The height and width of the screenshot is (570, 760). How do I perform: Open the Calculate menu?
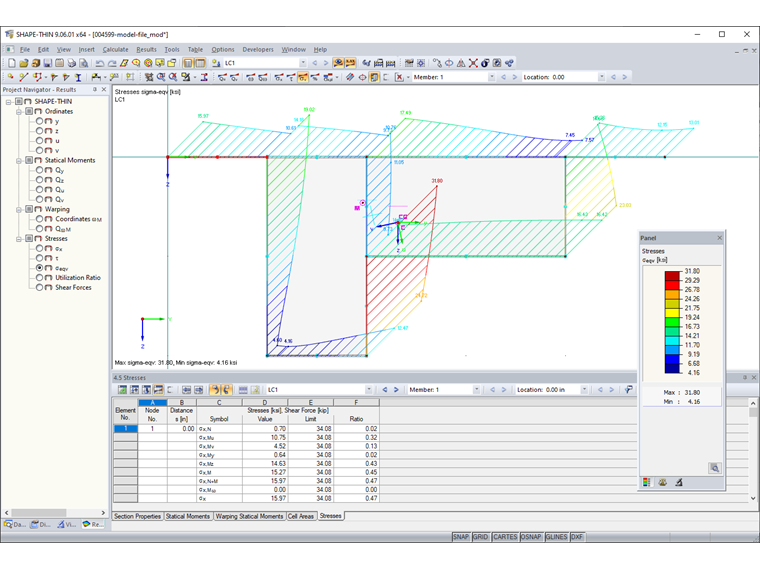[x=115, y=49]
